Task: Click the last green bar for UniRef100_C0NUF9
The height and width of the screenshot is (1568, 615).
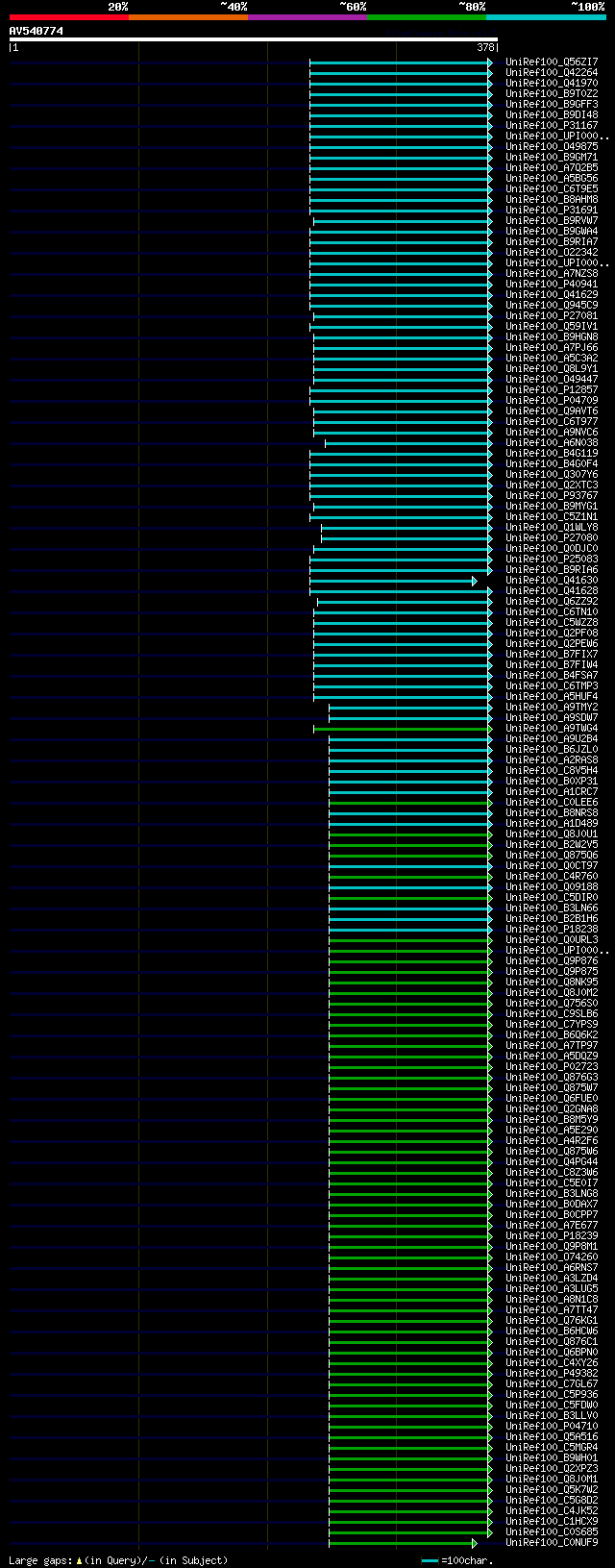Action: pos(403,1543)
